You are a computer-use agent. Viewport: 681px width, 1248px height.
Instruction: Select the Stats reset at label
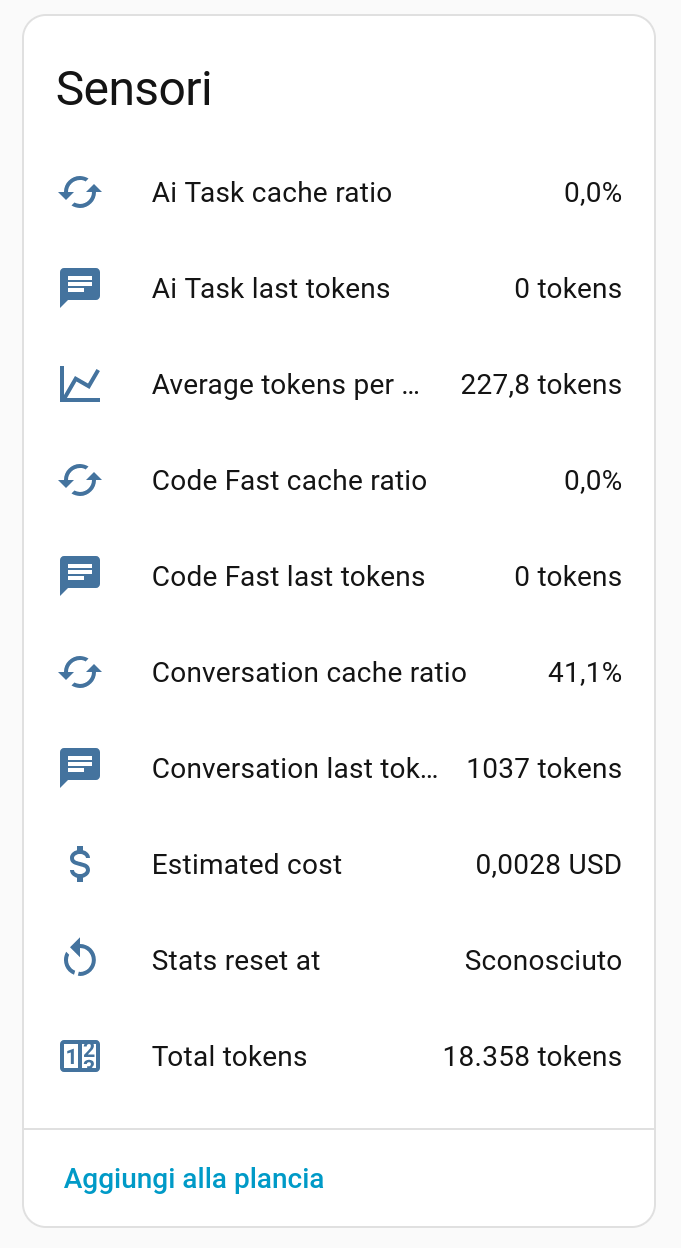pos(236,961)
